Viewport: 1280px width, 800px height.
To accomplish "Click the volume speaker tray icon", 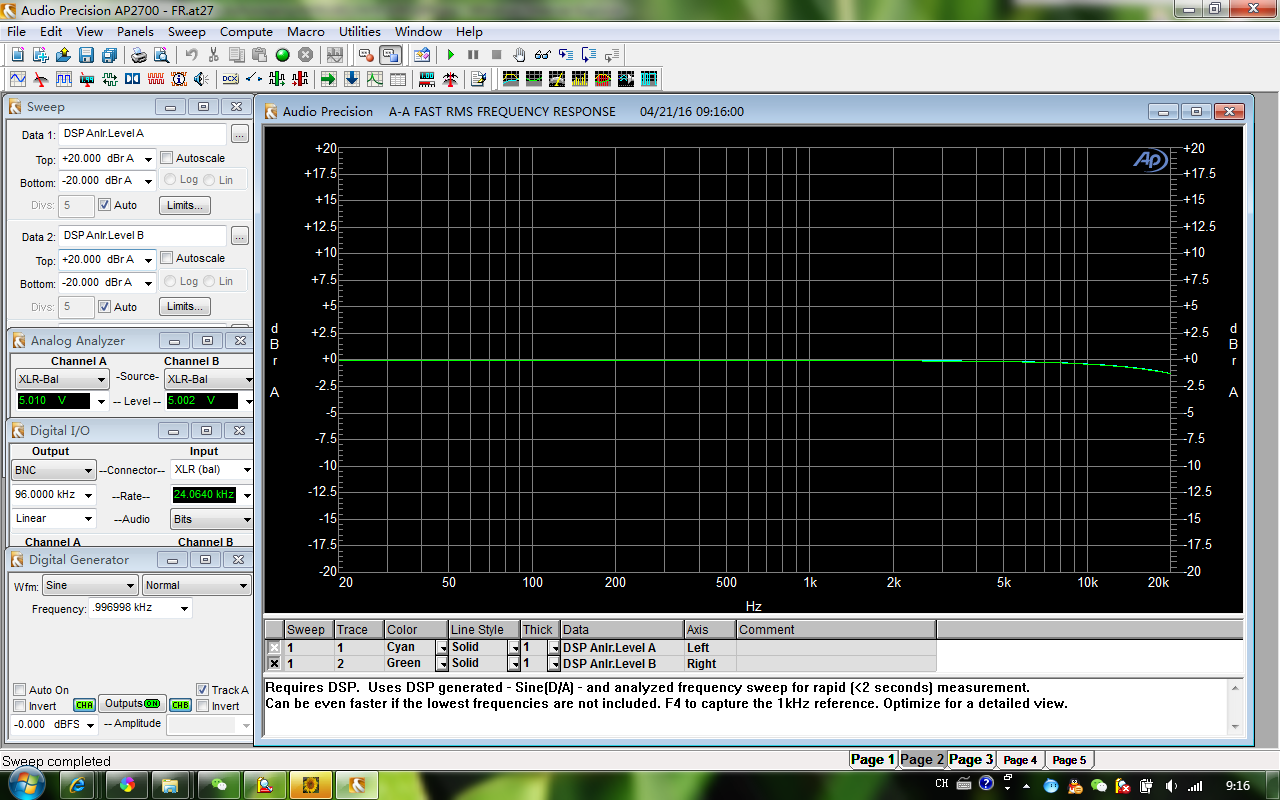I will click(x=1171, y=785).
